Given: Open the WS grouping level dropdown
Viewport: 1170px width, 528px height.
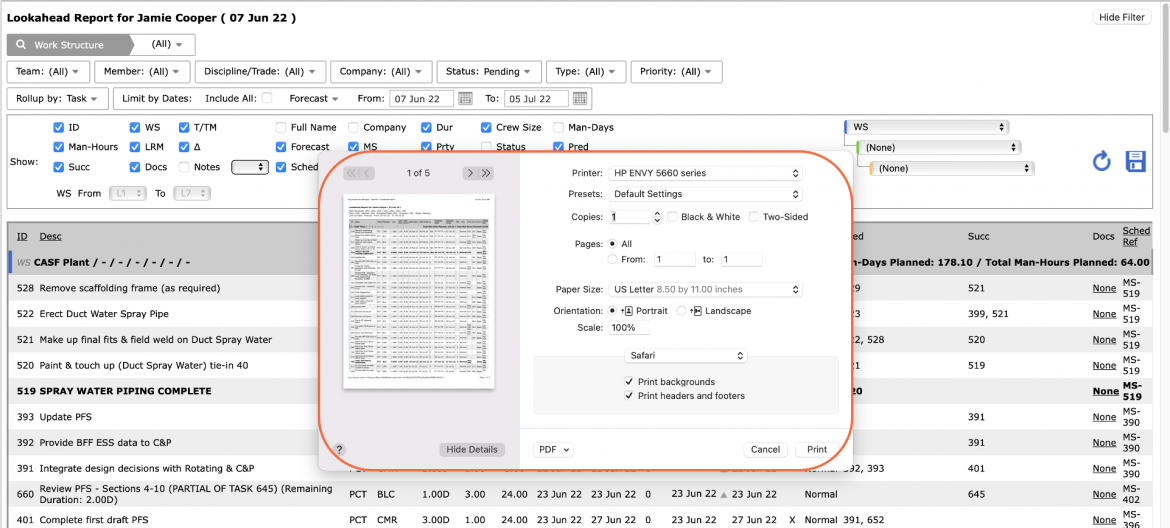Looking at the screenshot, I should tap(927, 127).
